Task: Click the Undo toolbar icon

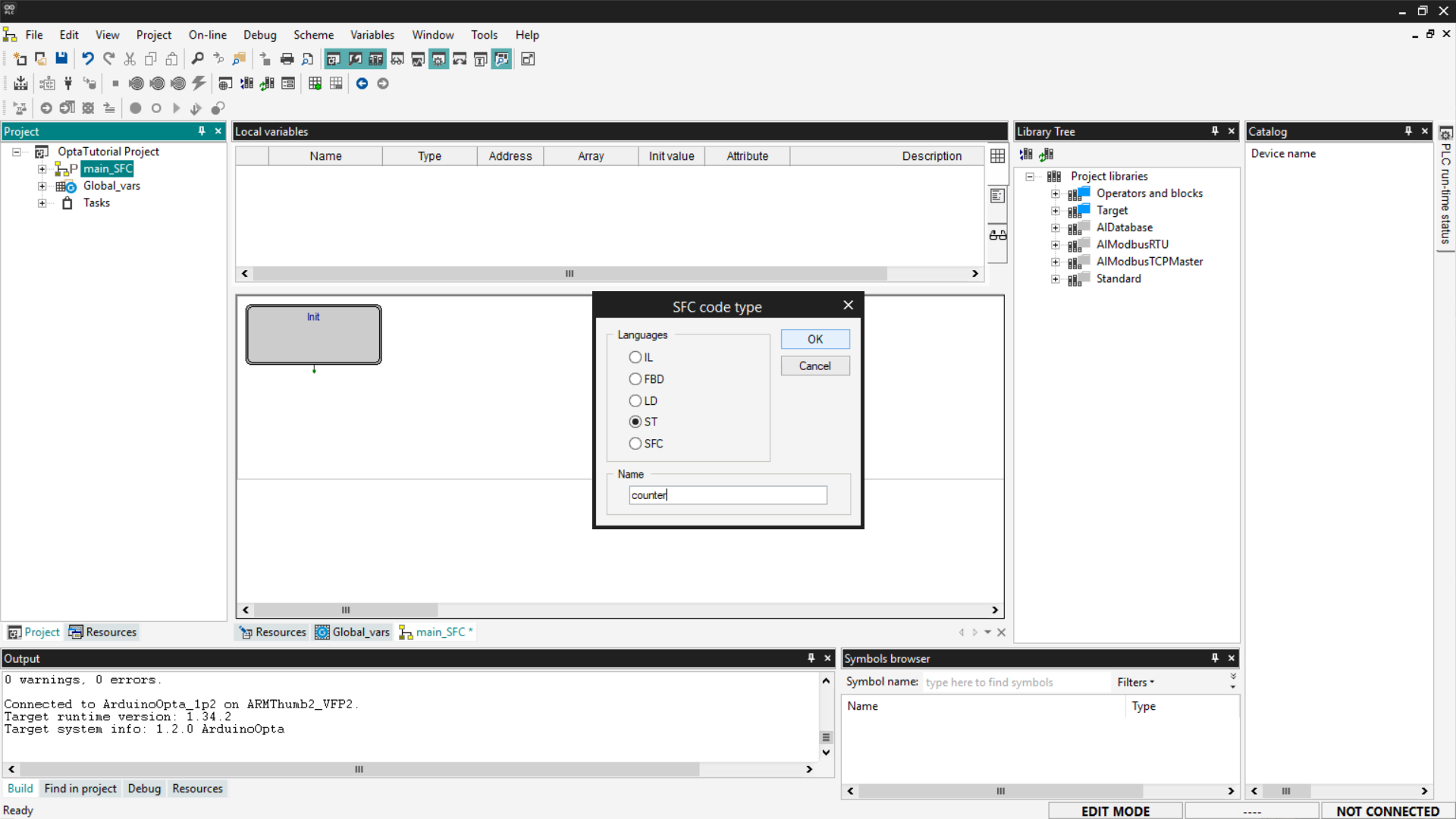Action: pos(88,58)
